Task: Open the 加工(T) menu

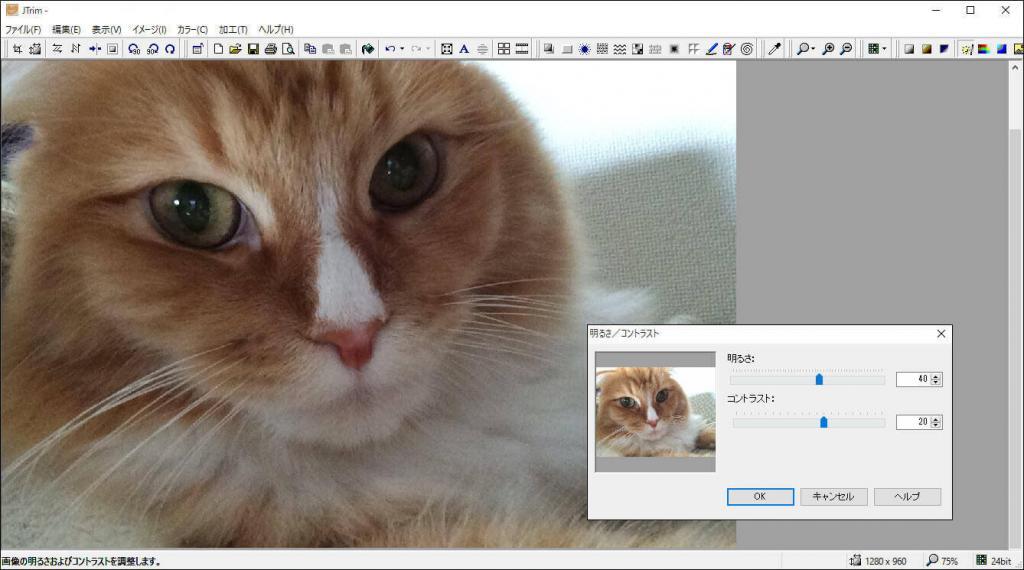Action: pyautogui.click(x=232, y=29)
